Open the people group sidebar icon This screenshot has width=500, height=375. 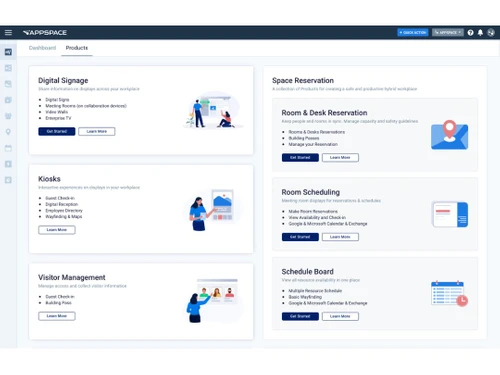tap(8, 116)
